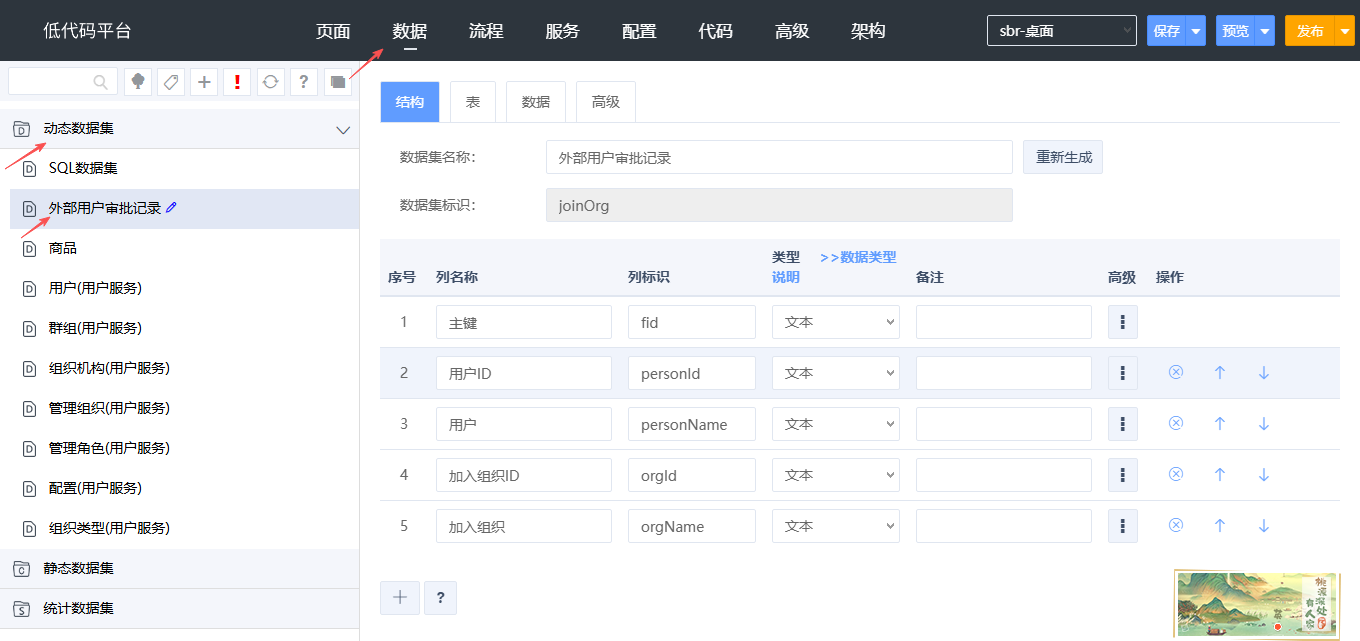1360x641 pixels.
Task: Open the sbr-桌面 project dropdown
Action: [1061, 31]
